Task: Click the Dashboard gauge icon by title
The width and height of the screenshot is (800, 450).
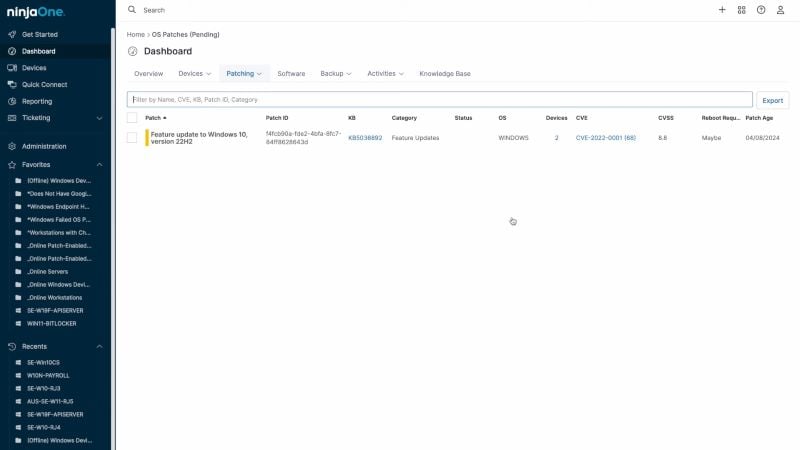Action: coord(133,51)
